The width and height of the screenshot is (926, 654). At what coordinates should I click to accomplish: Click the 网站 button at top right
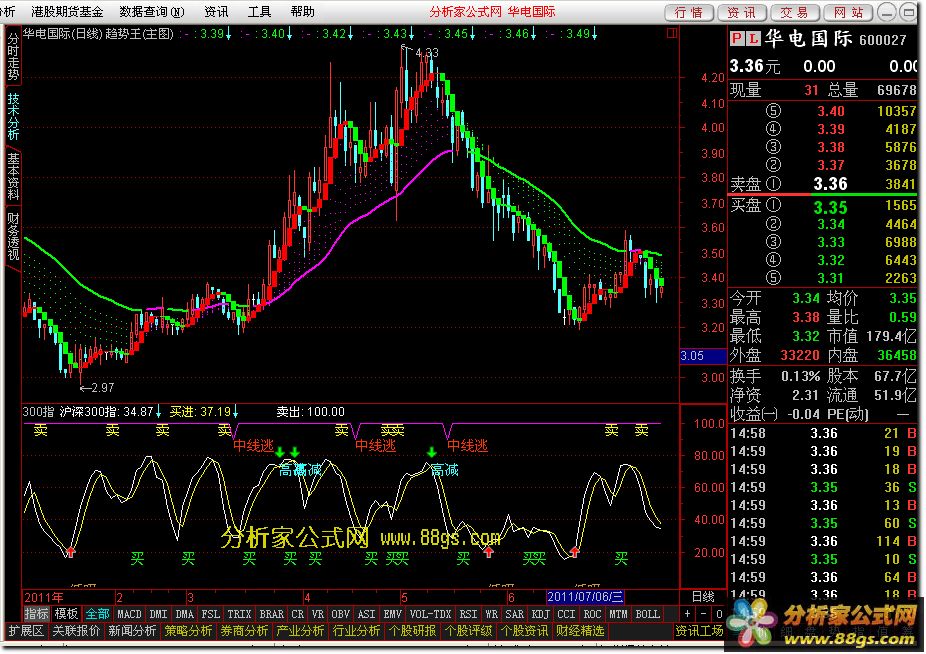pyautogui.click(x=849, y=12)
